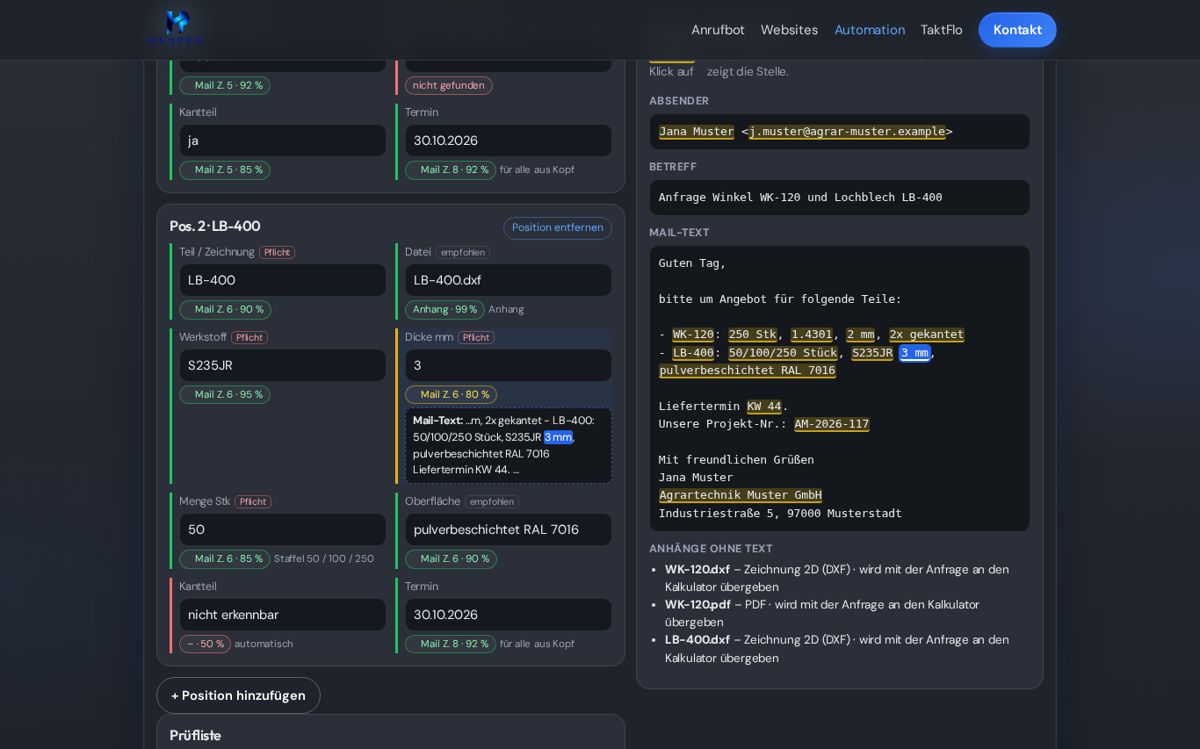Edit the Teil / Zeichnung field with LB-400
This screenshot has width=1200, height=749.
282,280
